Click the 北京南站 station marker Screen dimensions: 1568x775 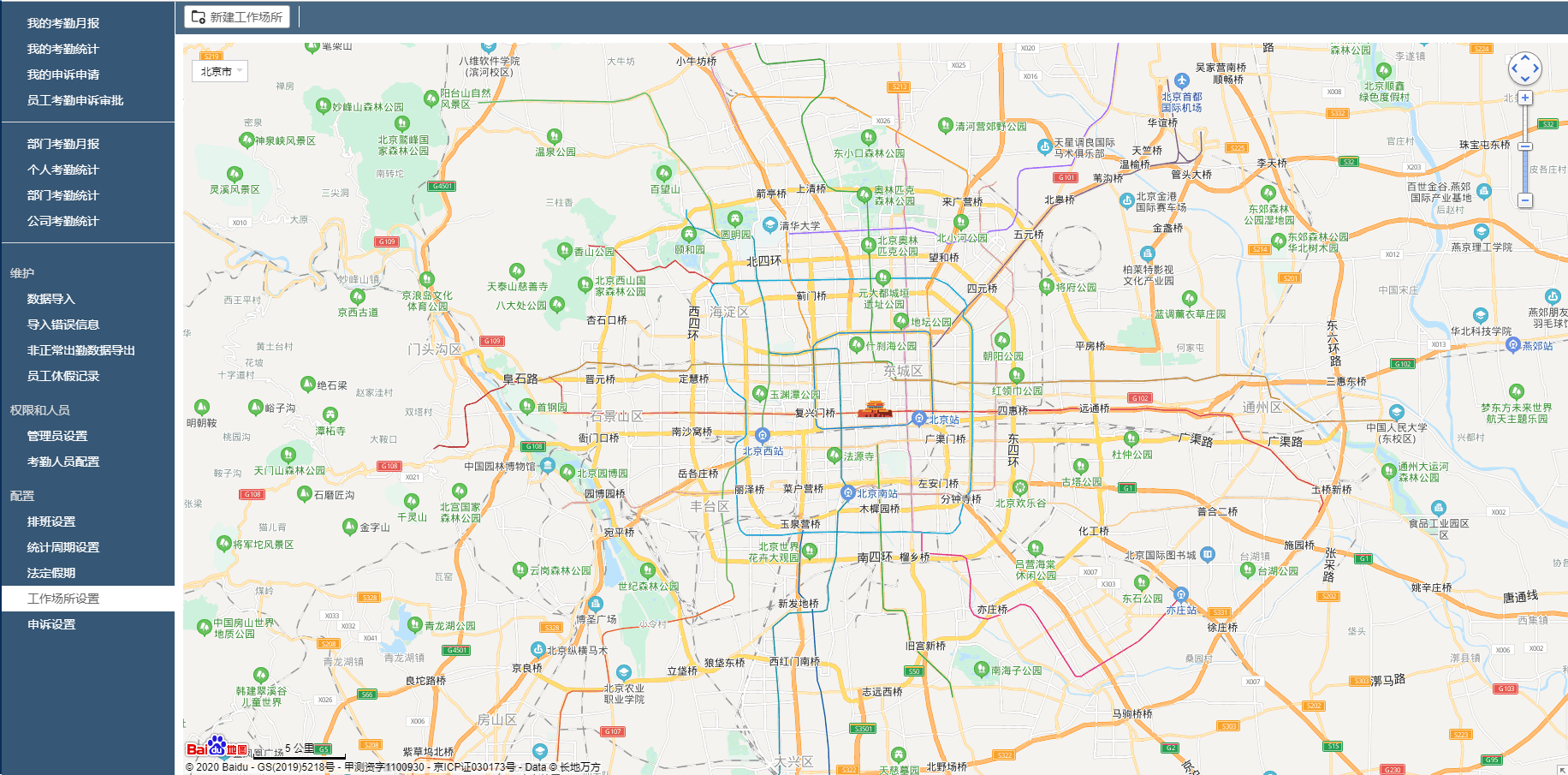pos(847,492)
